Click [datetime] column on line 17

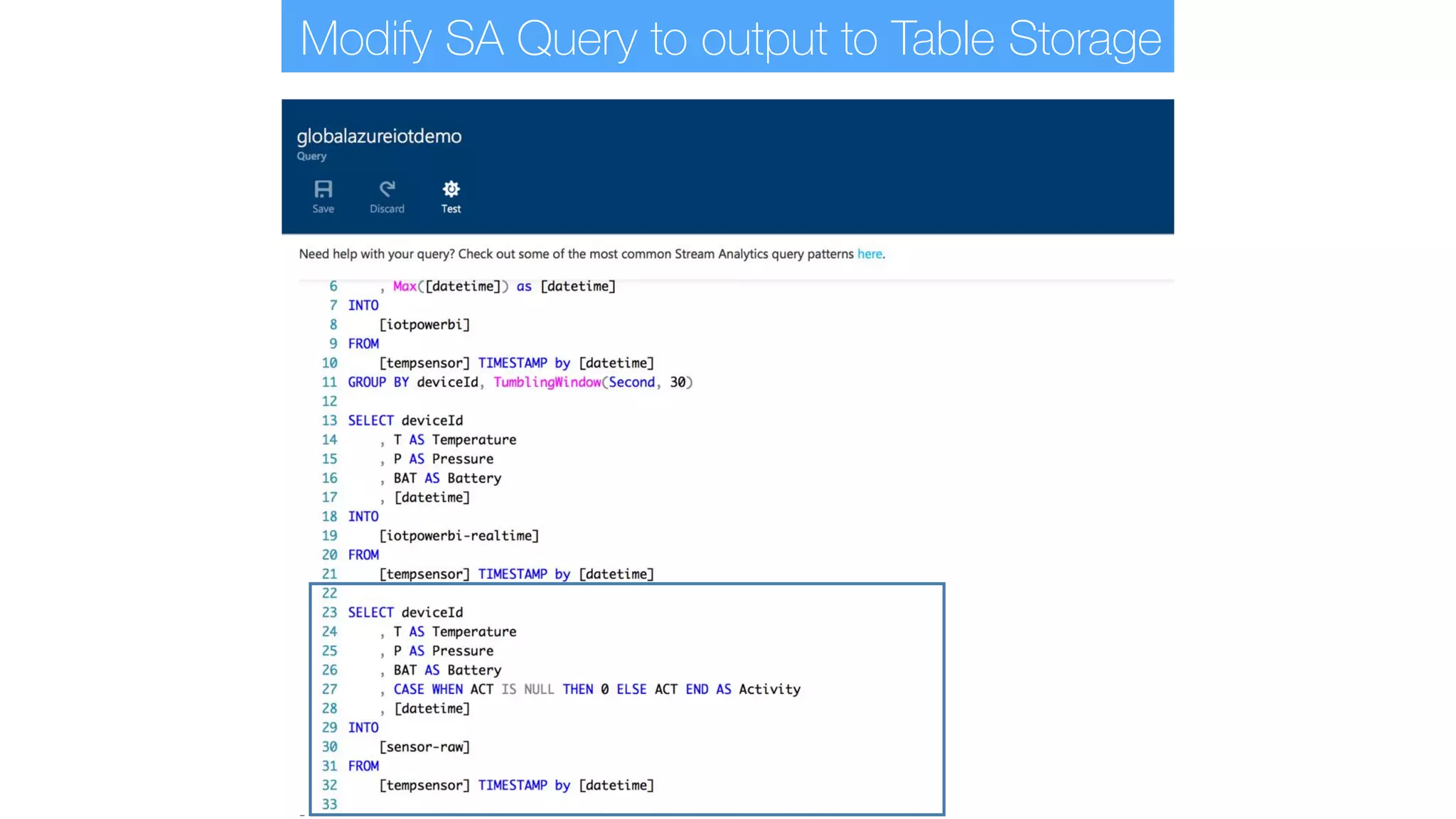click(x=432, y=498)
